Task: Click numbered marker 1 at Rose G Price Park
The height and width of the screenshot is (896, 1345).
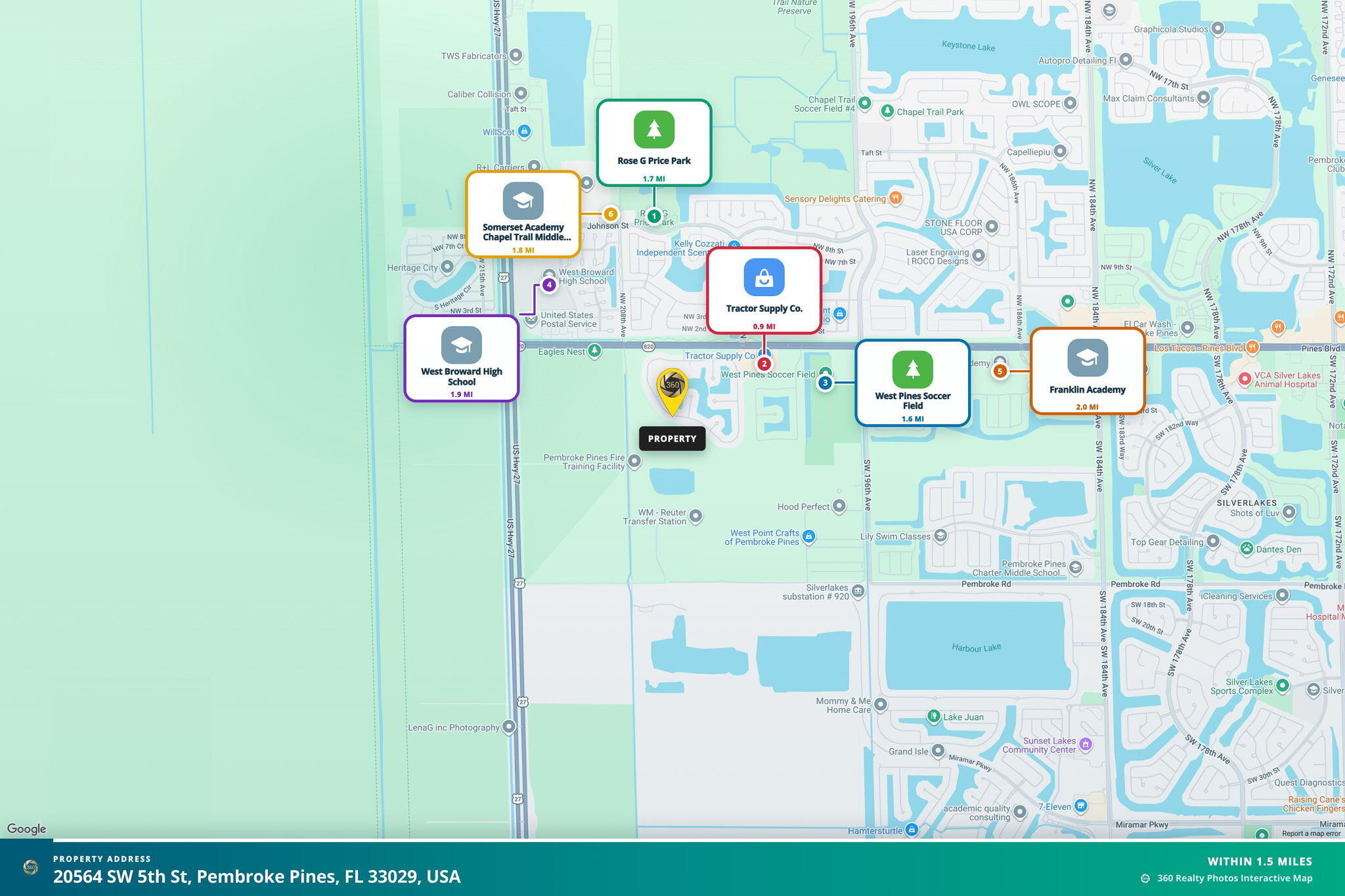Action: [653, 216]
